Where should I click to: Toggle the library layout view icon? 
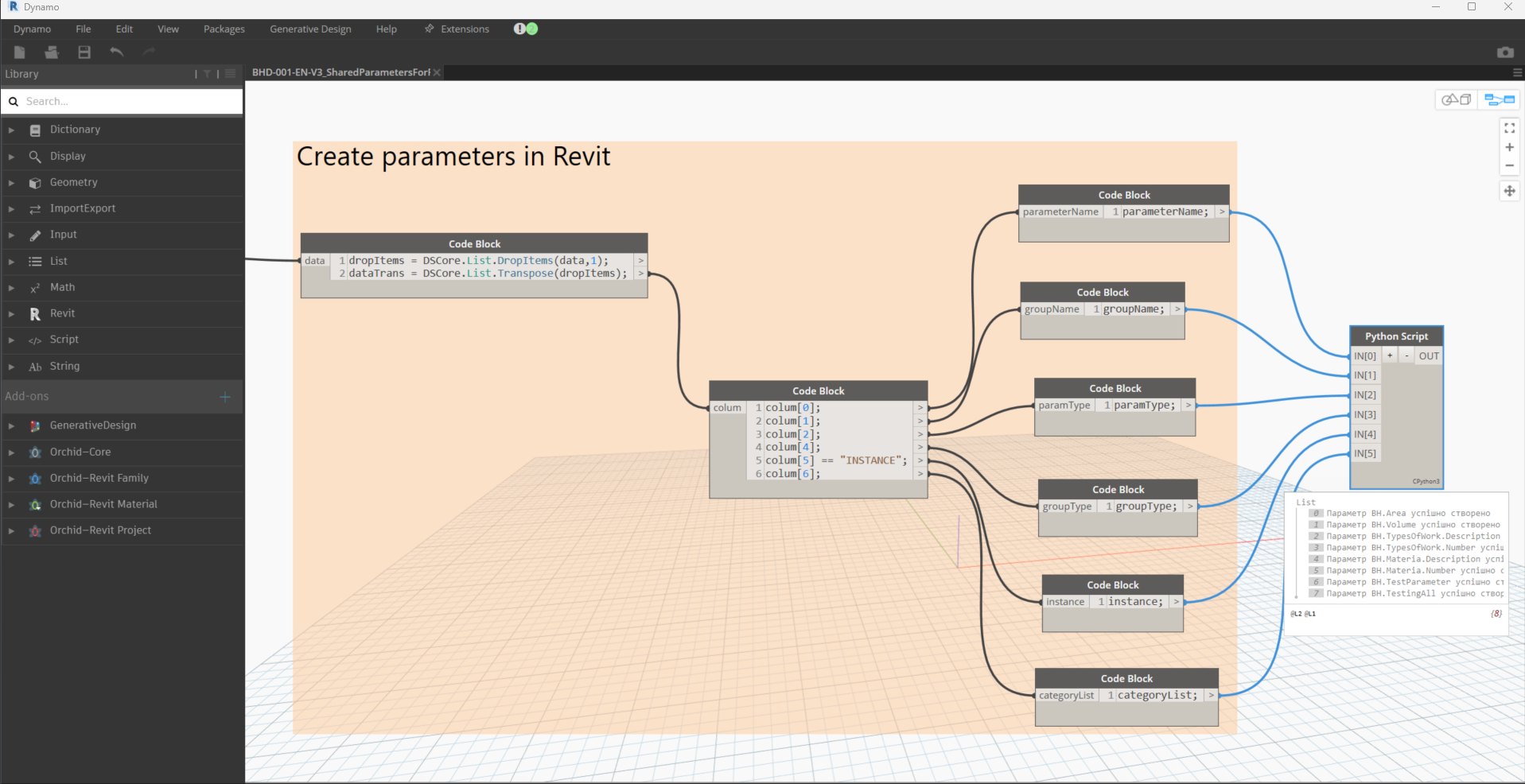point(231,74)
